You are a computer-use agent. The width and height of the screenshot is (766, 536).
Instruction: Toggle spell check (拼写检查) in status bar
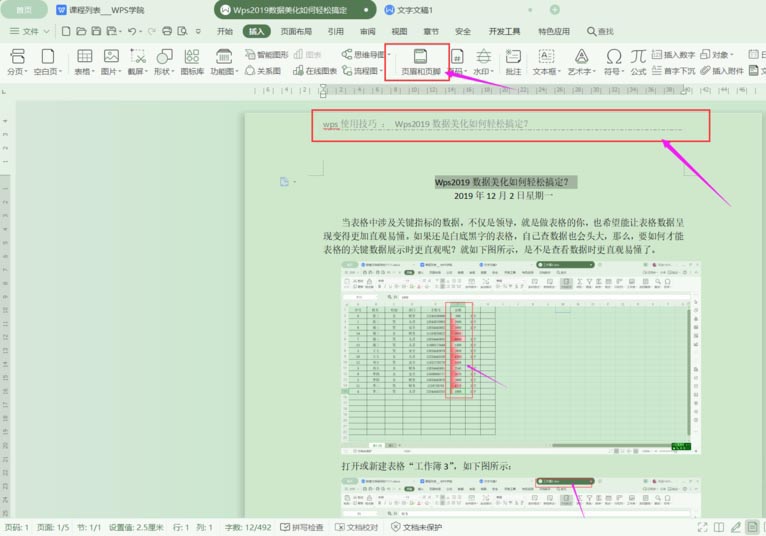coord(301,527)
